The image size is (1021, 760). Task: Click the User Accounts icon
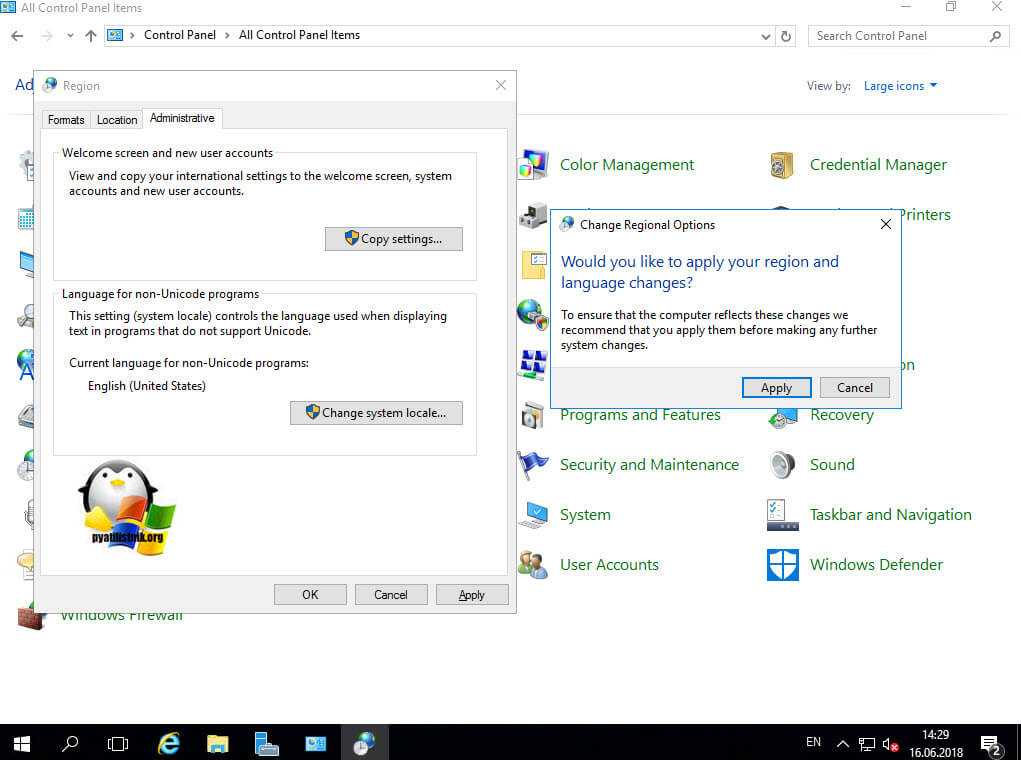click(532, 565)
